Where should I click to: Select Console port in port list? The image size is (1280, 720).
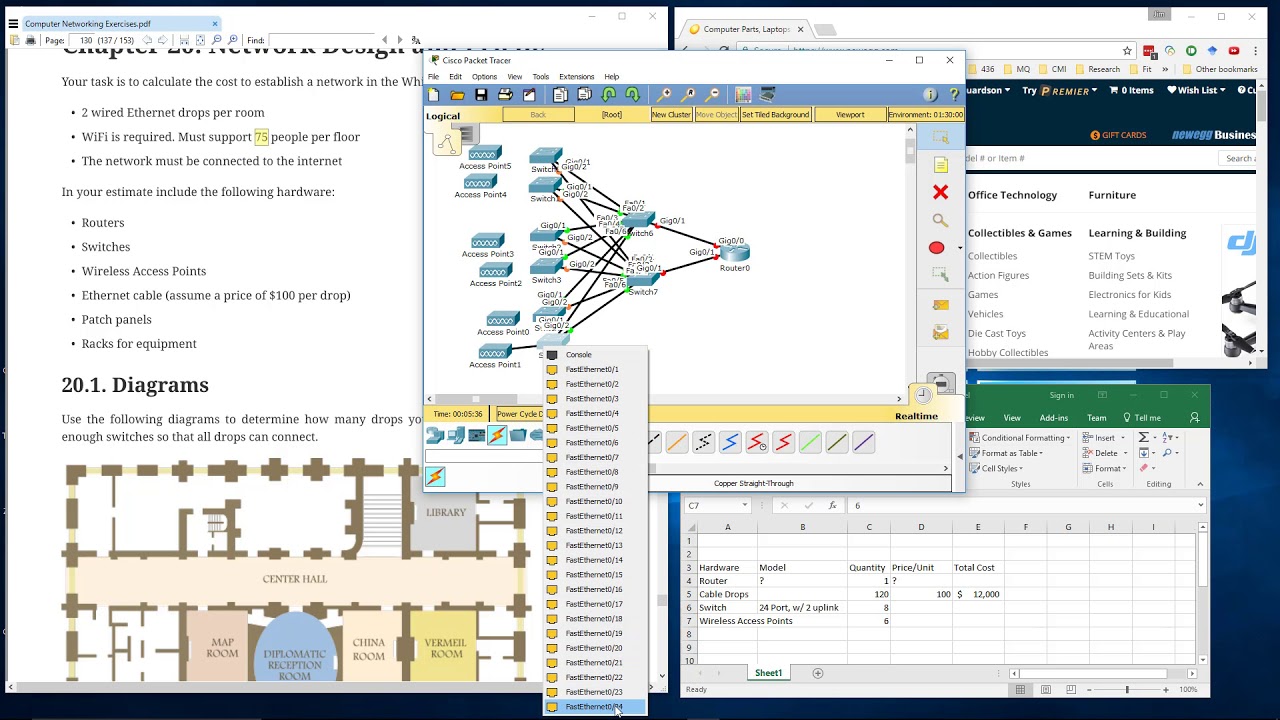(596, 354)
